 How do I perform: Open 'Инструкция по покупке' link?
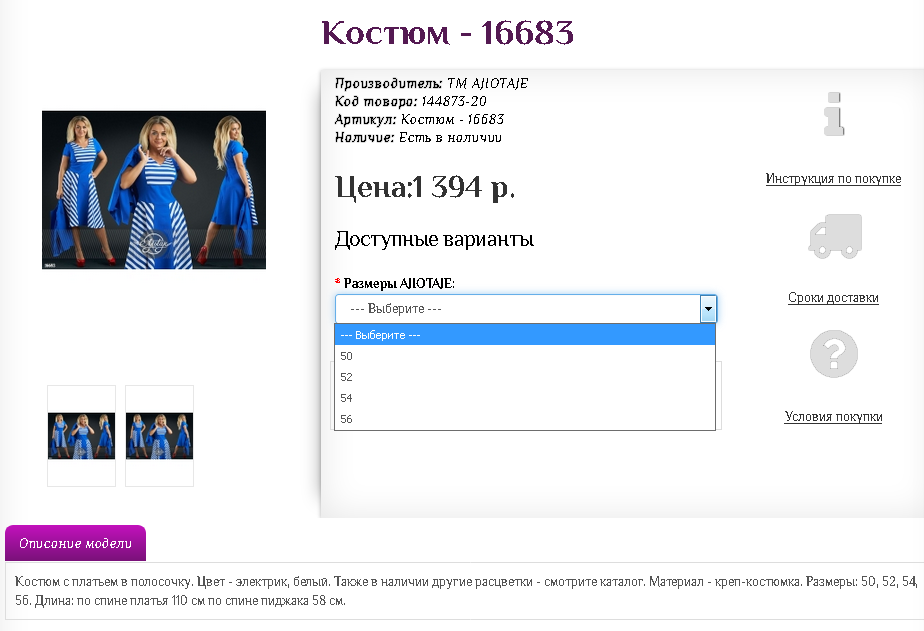coord(833,178)
